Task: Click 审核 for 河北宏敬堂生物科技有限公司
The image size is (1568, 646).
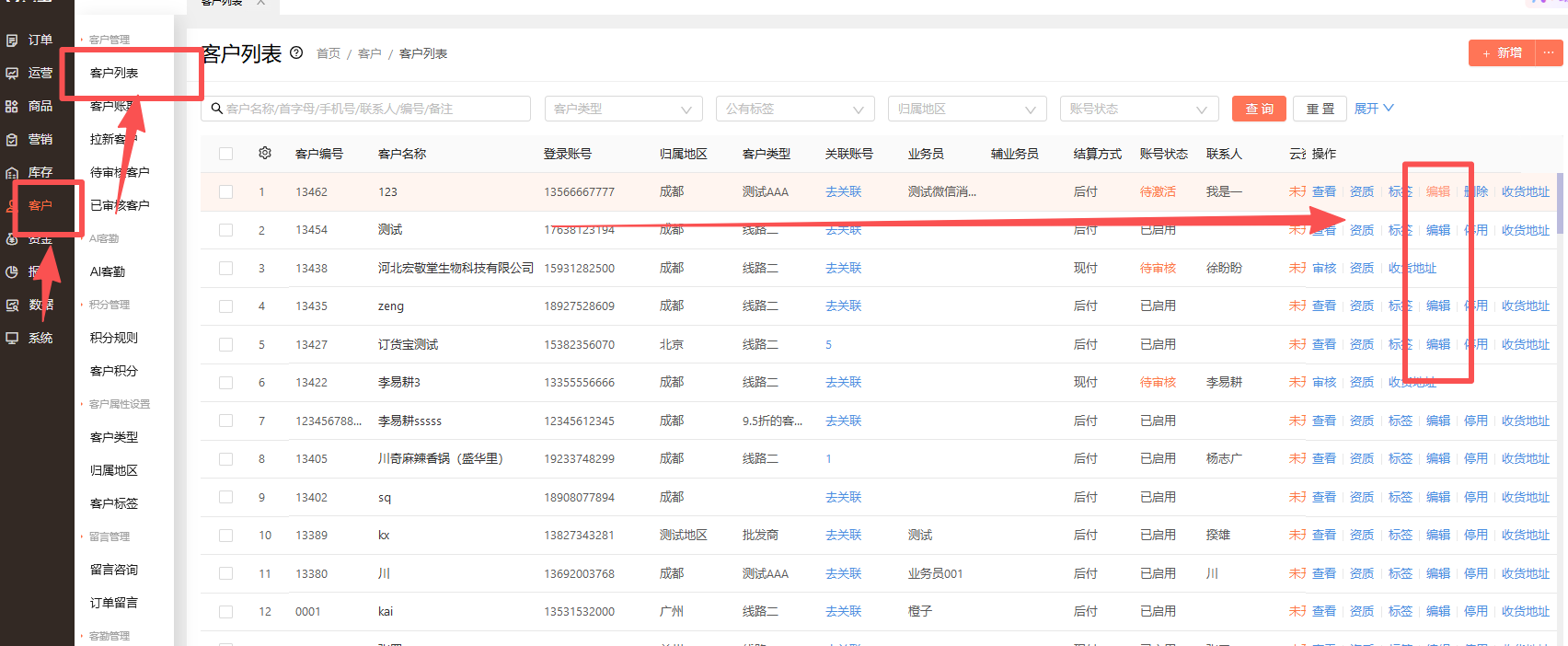Action: (1324, 268)
